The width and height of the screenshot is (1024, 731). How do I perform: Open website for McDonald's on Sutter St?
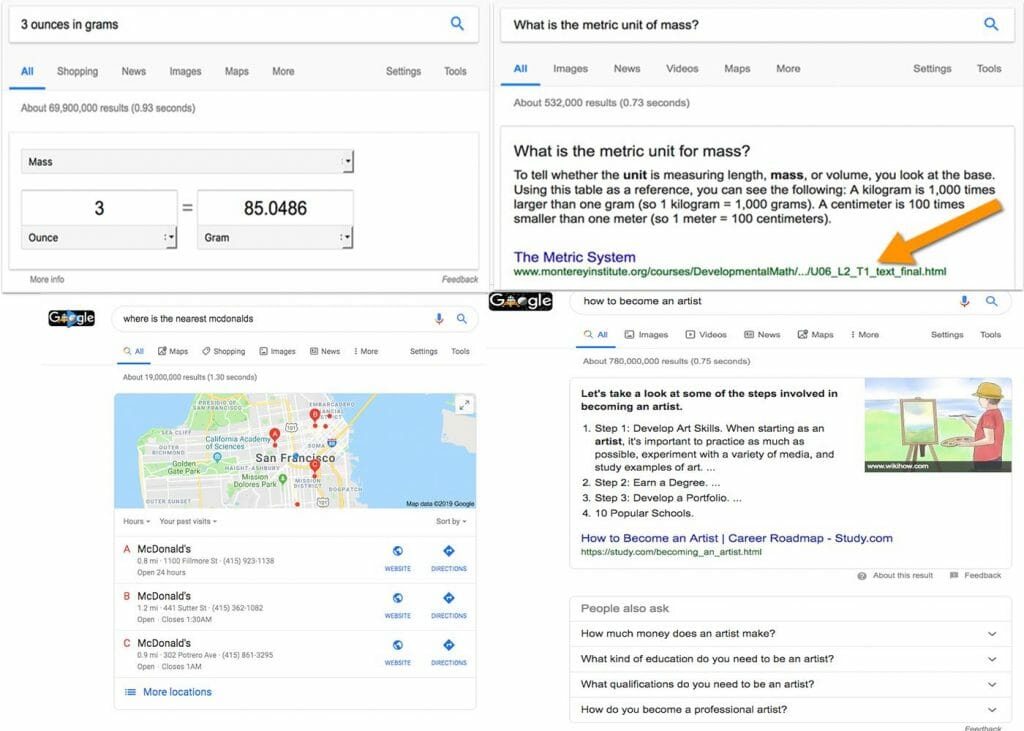(398, 604)
